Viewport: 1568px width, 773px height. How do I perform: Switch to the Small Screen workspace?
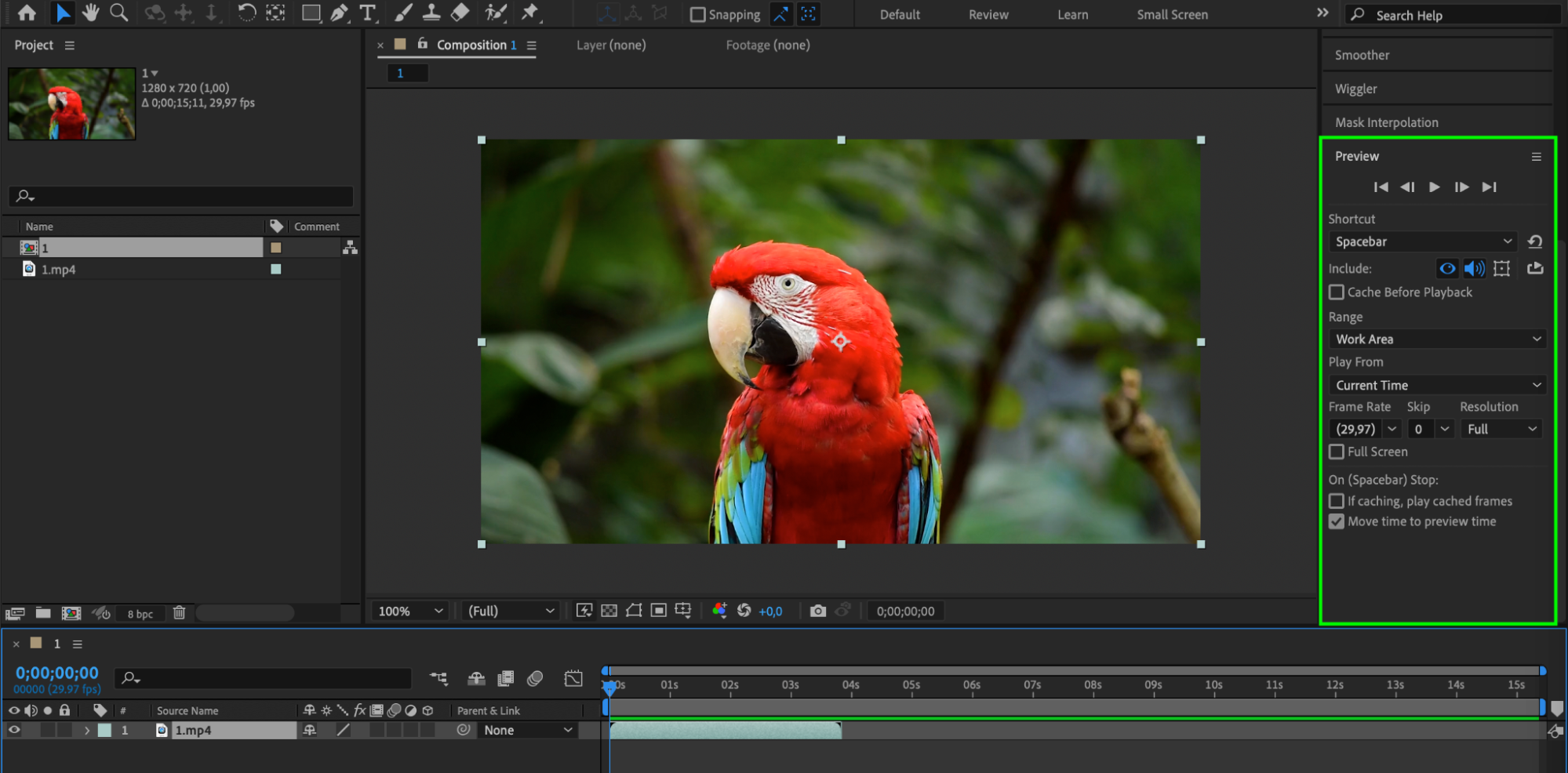1172,15
